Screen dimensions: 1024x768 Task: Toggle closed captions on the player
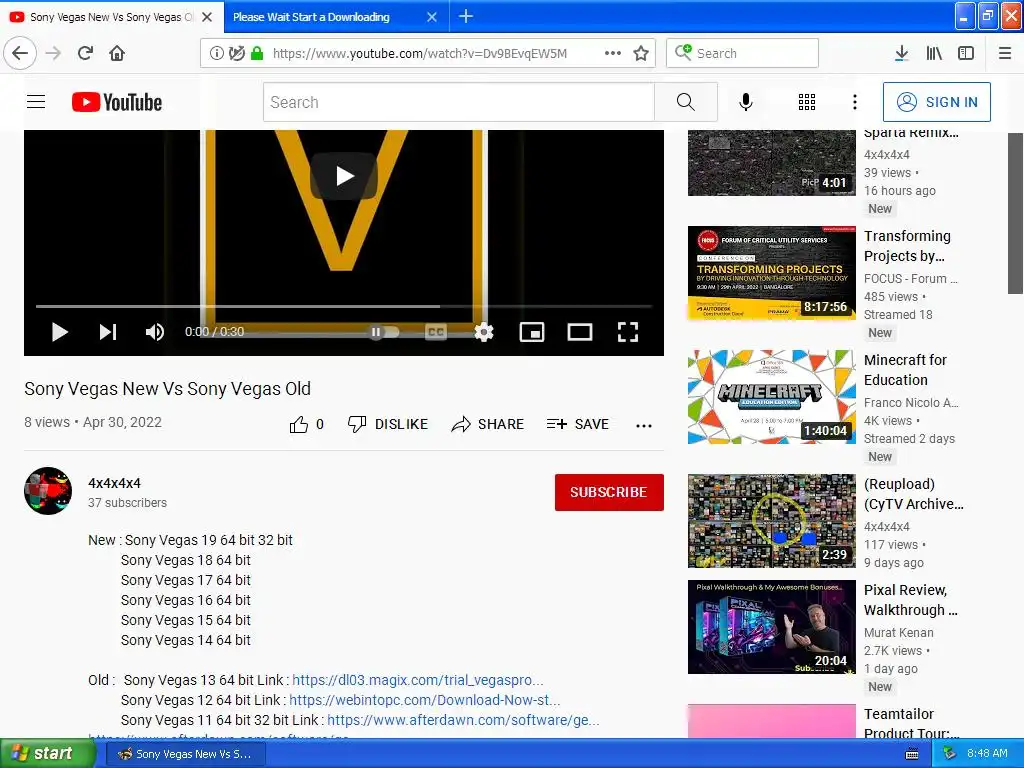click(436, 332)
